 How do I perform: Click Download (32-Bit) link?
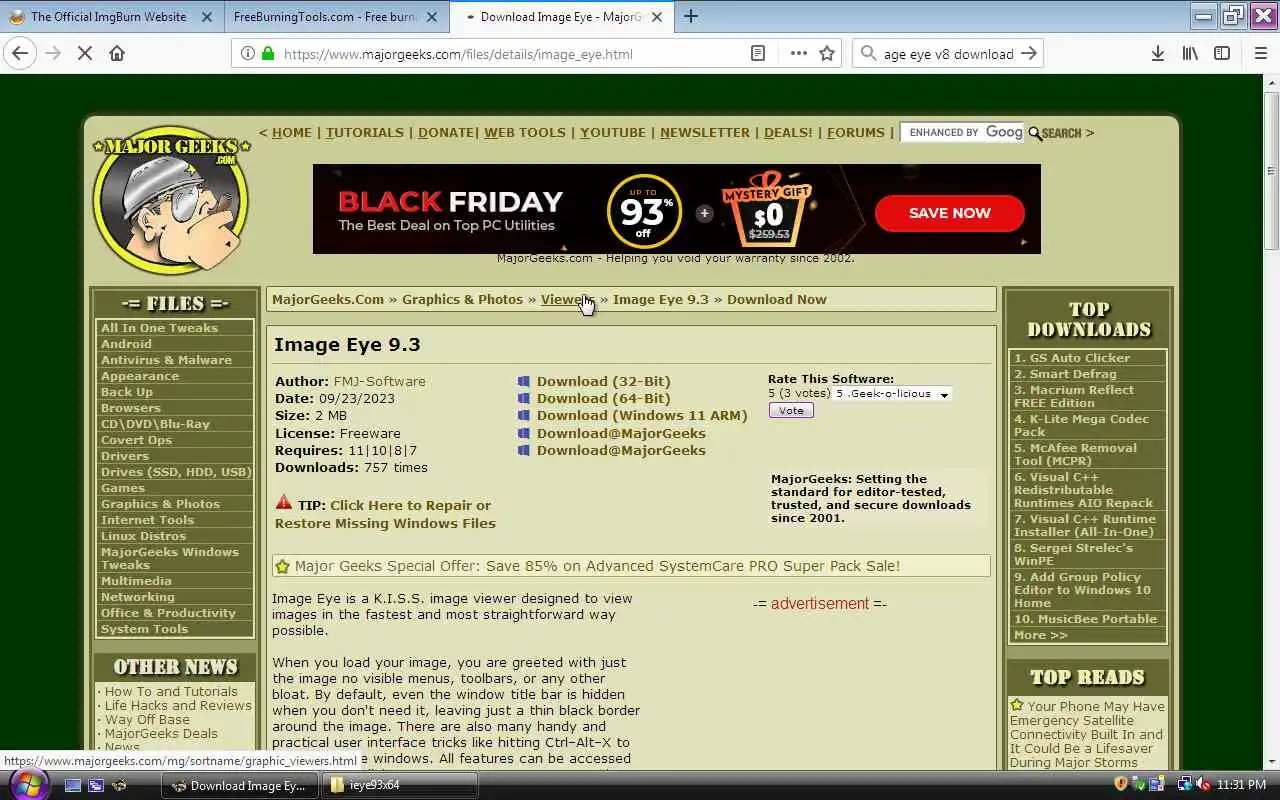pyautogui.click(x=603, y=381)
